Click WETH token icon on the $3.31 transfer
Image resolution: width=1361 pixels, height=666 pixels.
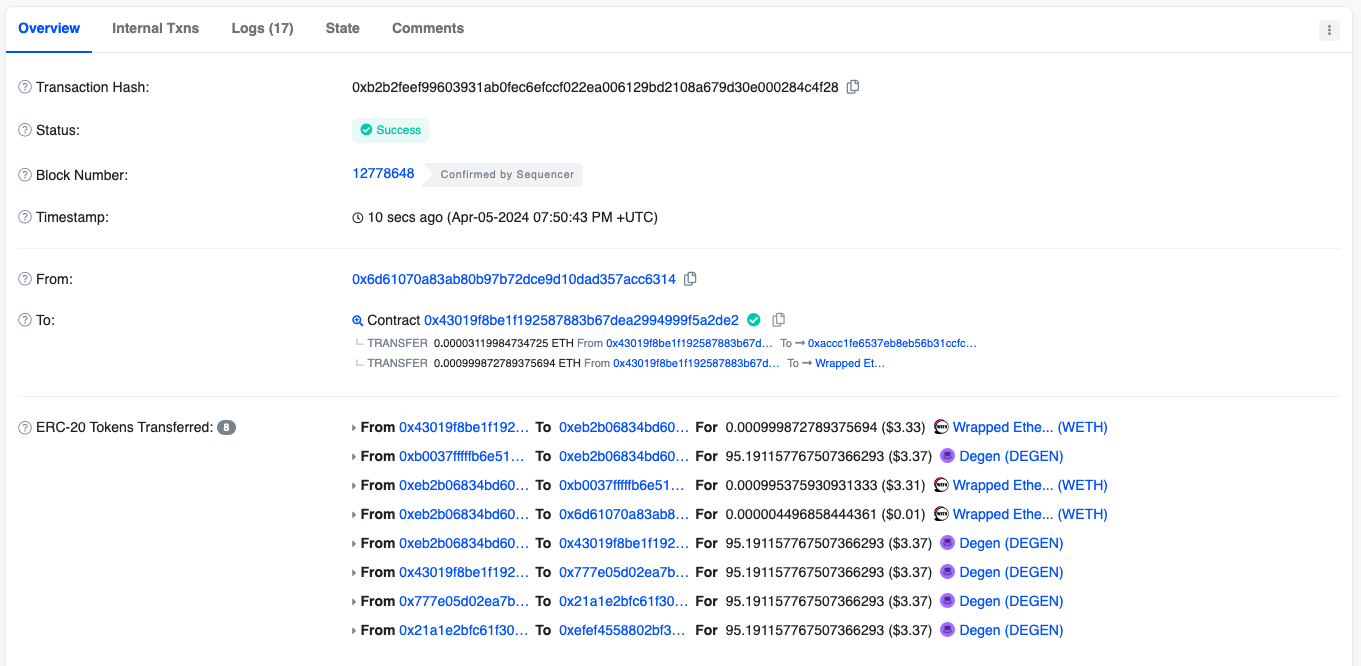coord(941,485)
